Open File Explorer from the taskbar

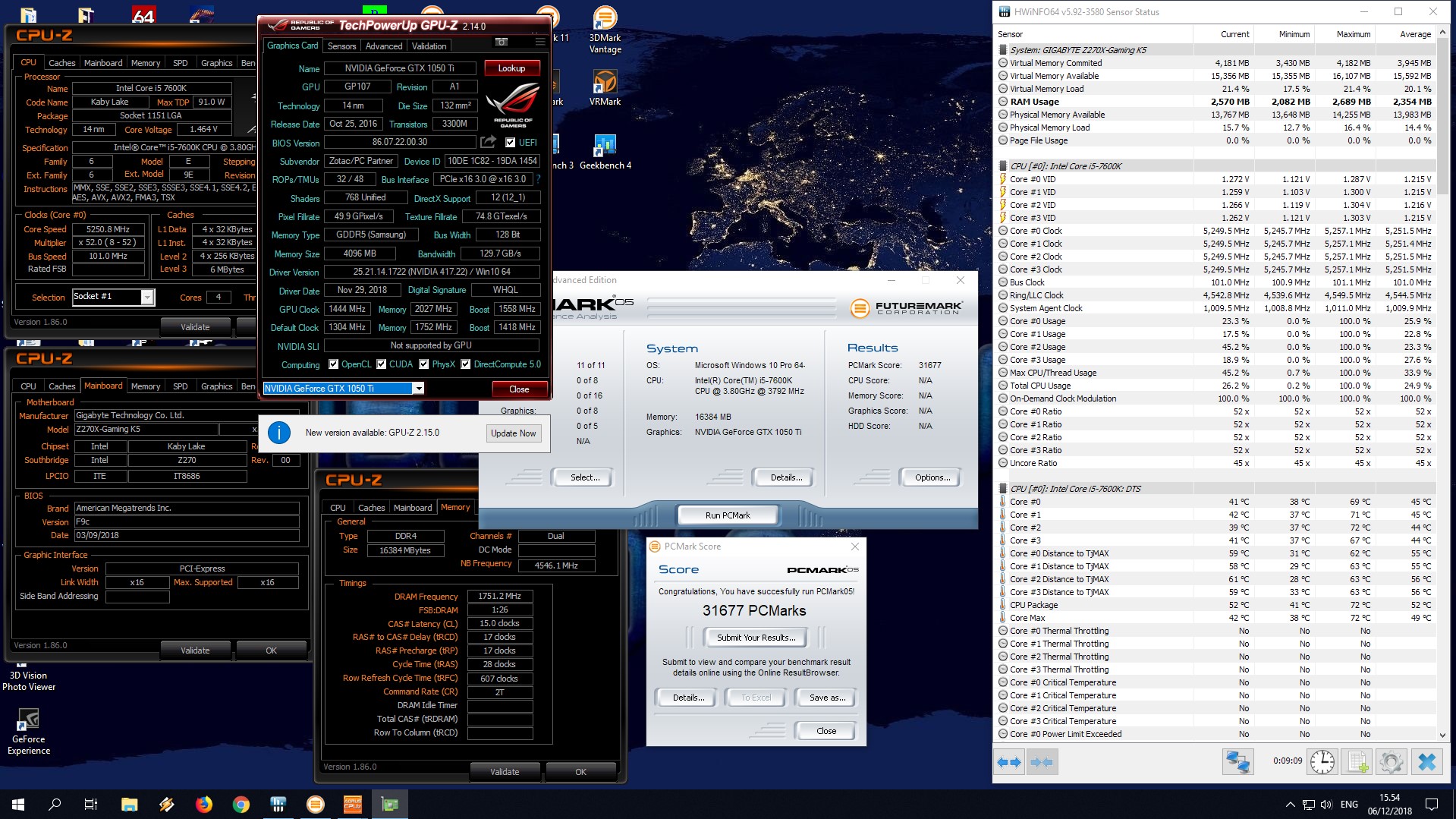[x=130, y=804]
